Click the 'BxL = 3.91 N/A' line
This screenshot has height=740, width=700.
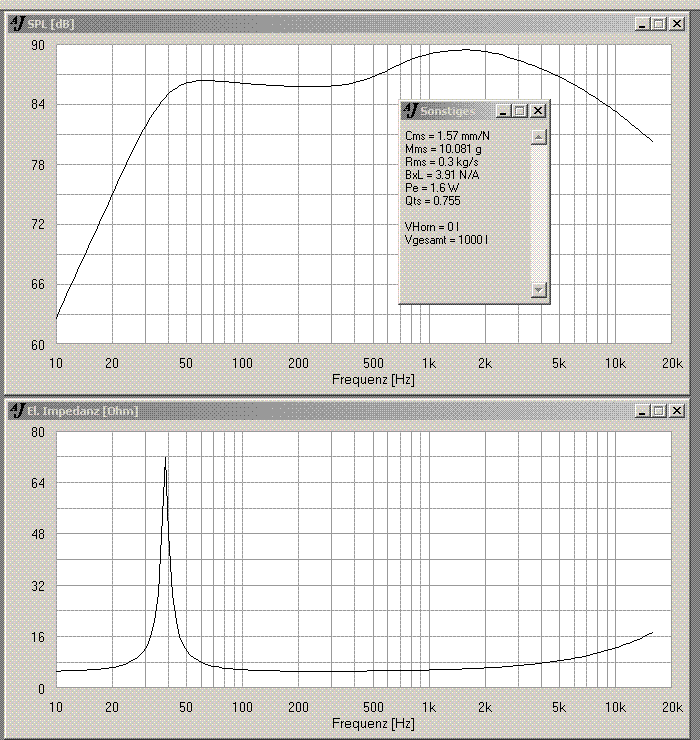click(x=442, y=175)
